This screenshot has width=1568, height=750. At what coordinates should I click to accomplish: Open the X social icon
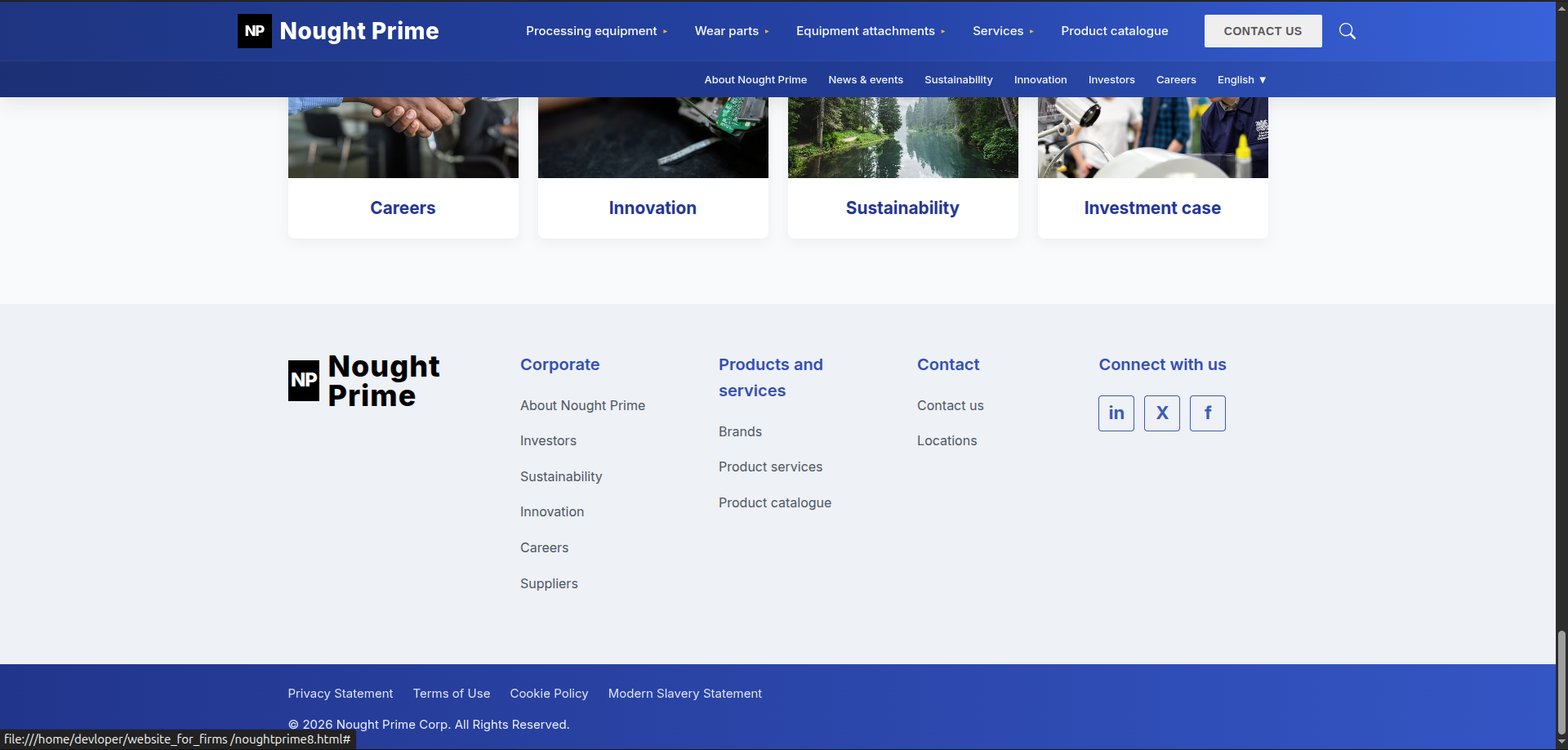coord(1161,413)
